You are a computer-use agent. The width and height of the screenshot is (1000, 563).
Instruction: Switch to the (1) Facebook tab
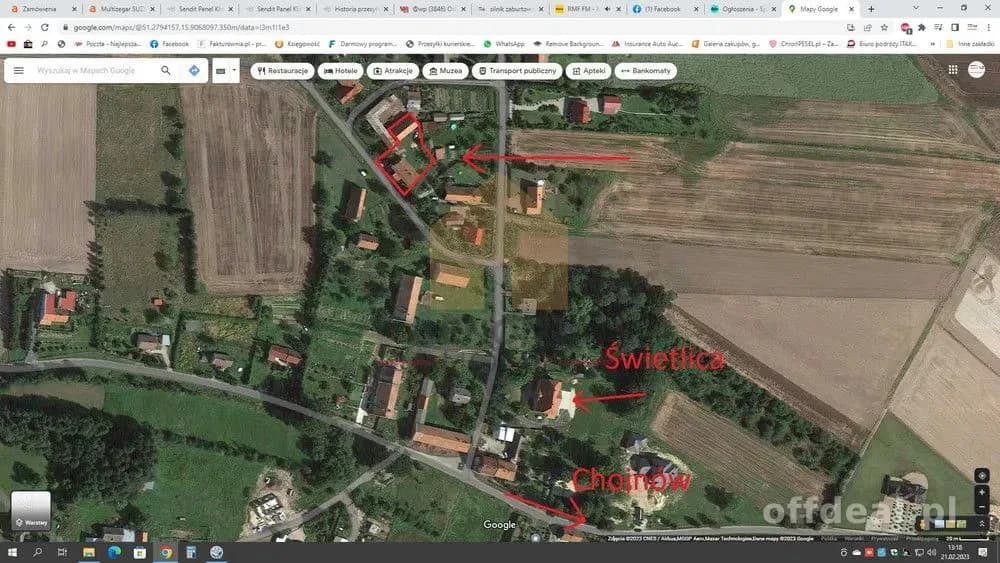(x=665, y=9)
